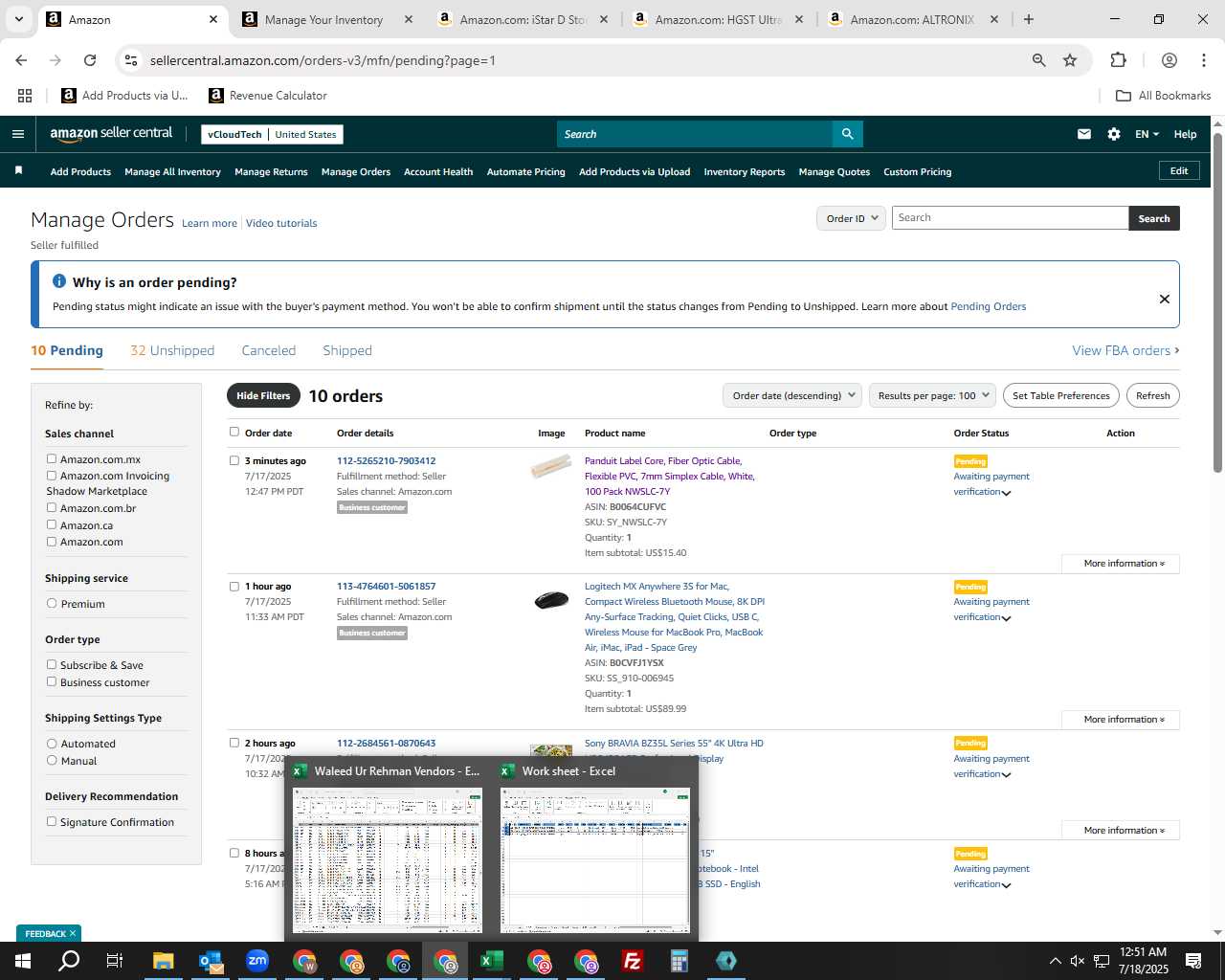Viewport: 1225px width, 980px height.
Task: Open the Results per page dropdown
Action: [932, 395]
